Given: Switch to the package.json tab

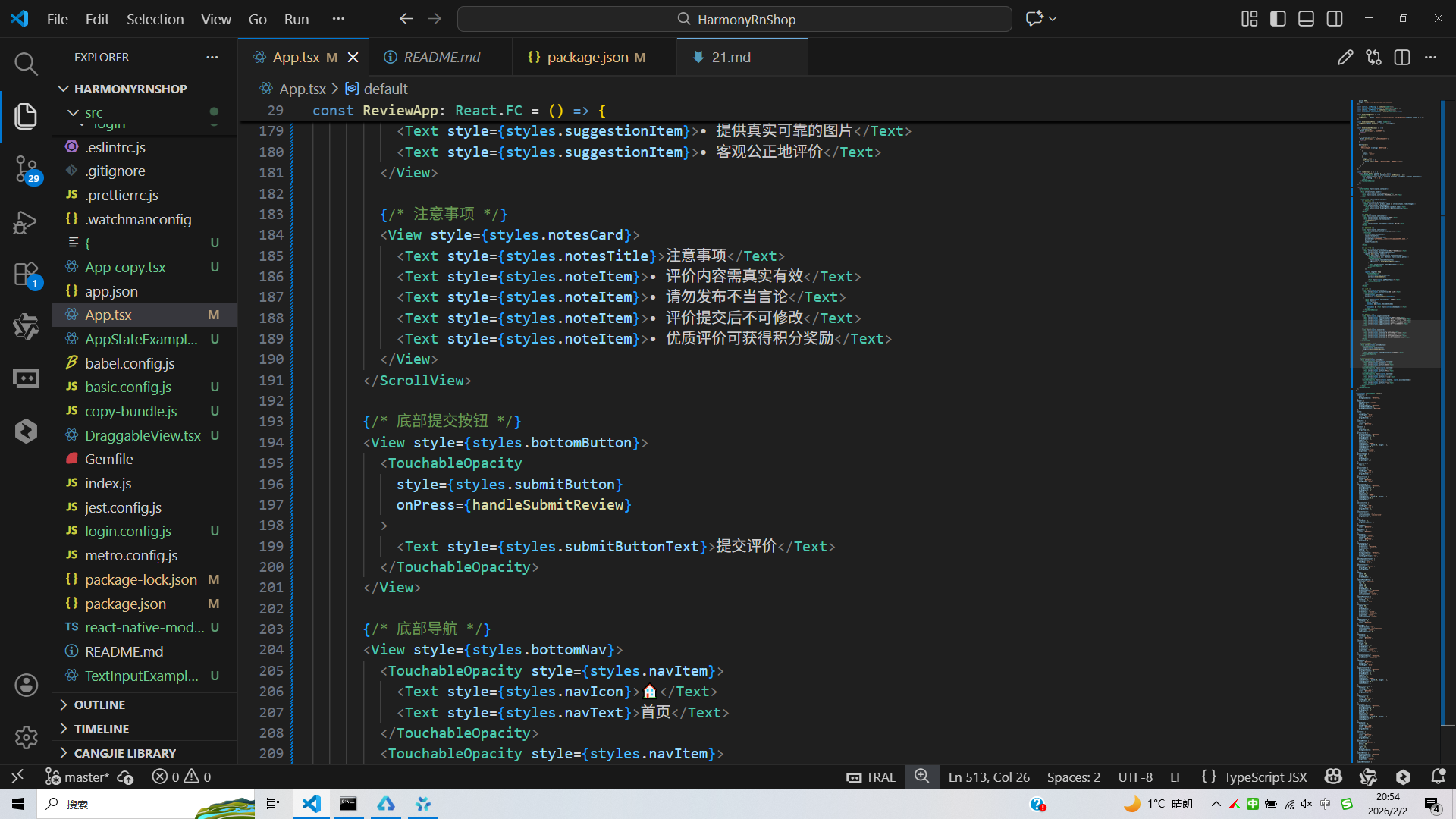Looking at the screenshot, I should click(587, 58).
